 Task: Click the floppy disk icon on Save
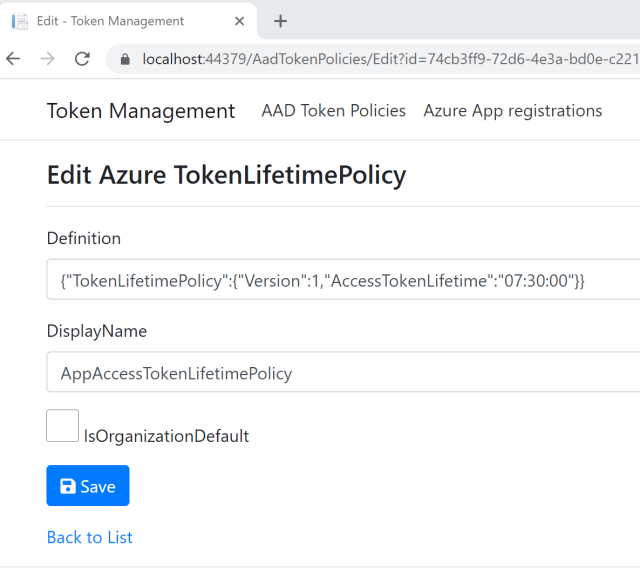pyautogui.click(x=68, y=486)
